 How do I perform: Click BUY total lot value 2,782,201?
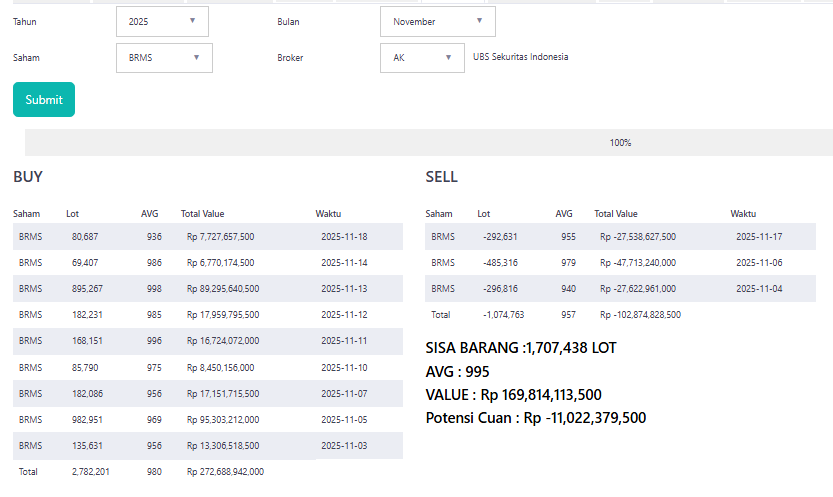pos(91,470)
